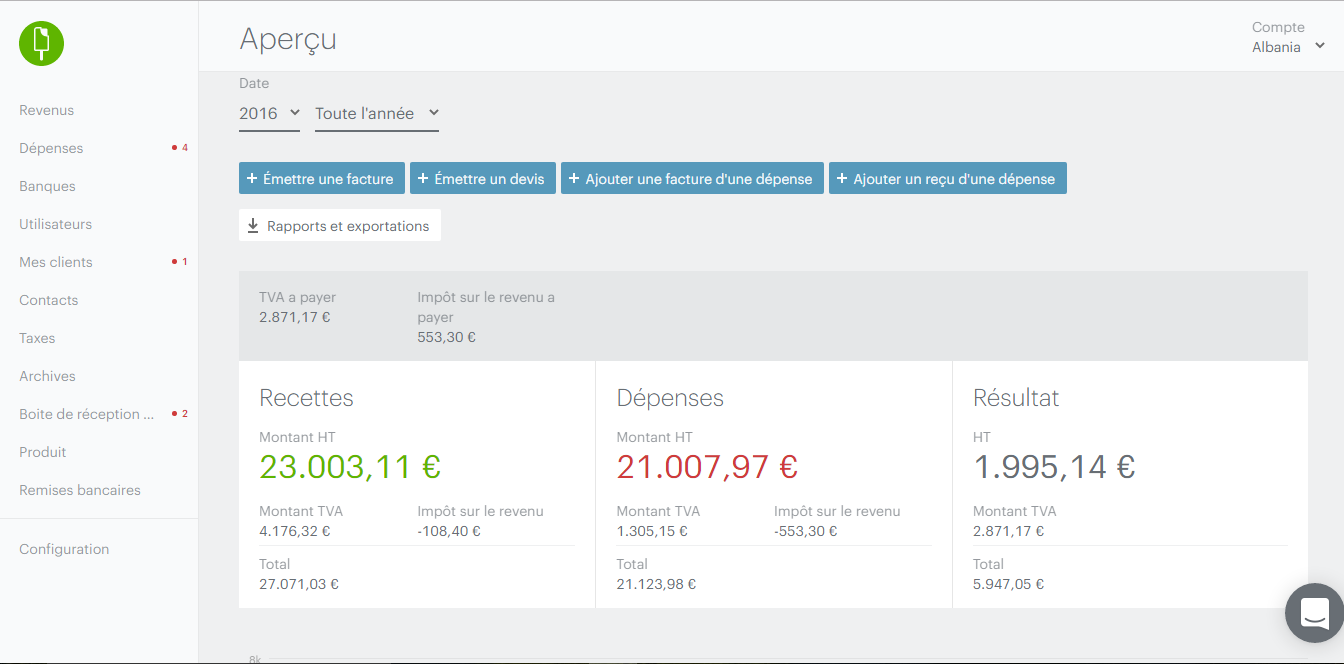
Task: Navigate to Banques section
Action: click(x=47, y=186)
